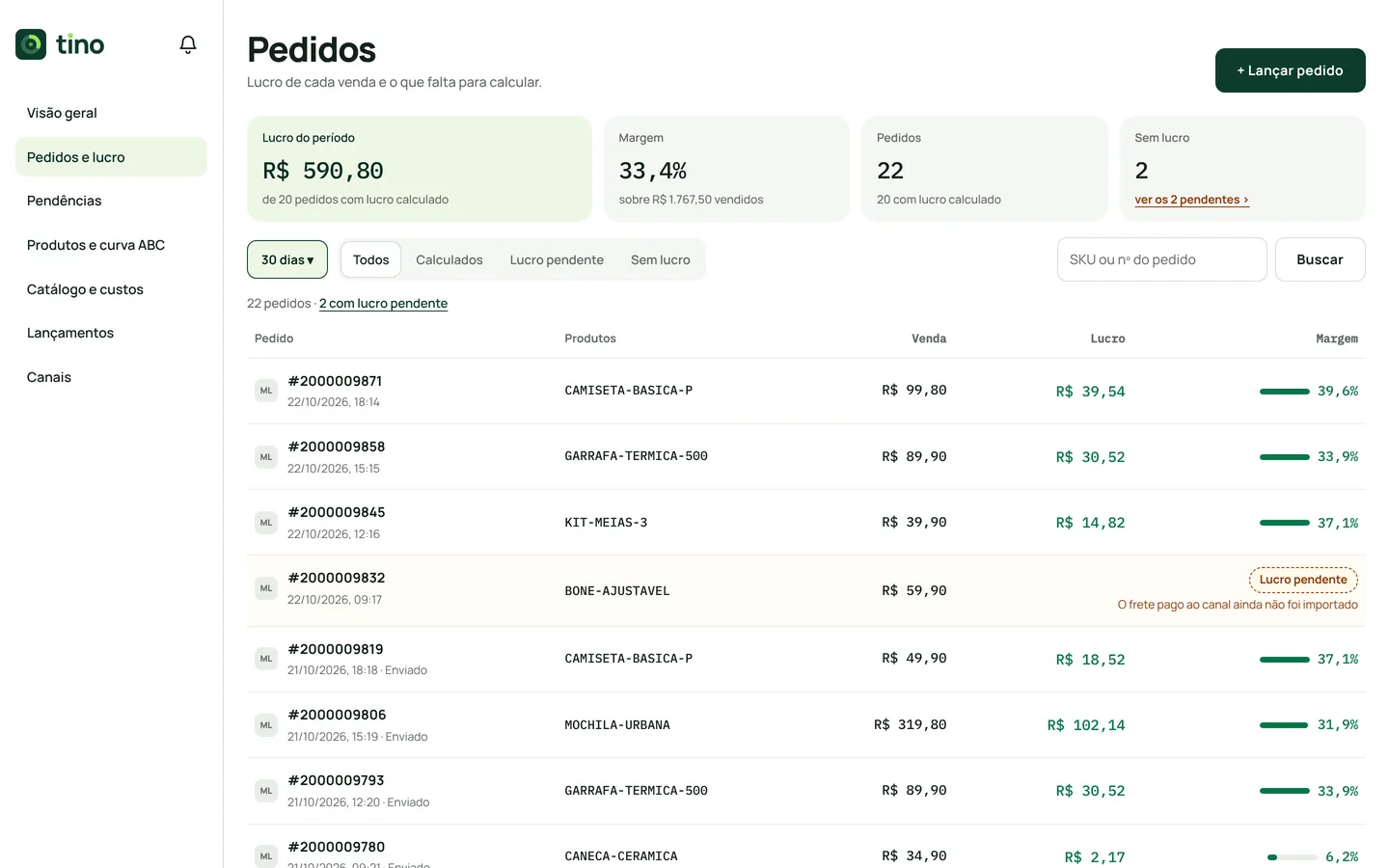Screen dimensions: 1389x868
Task: Click the tino logo icon
Action: point(31,44)
